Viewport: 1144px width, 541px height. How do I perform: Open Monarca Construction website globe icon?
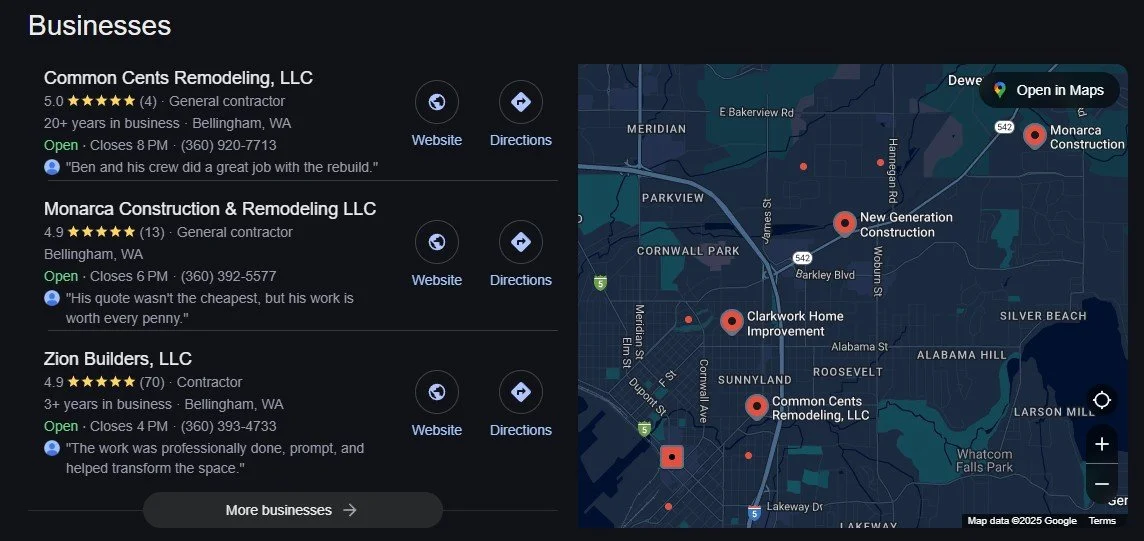pos(436,242)
